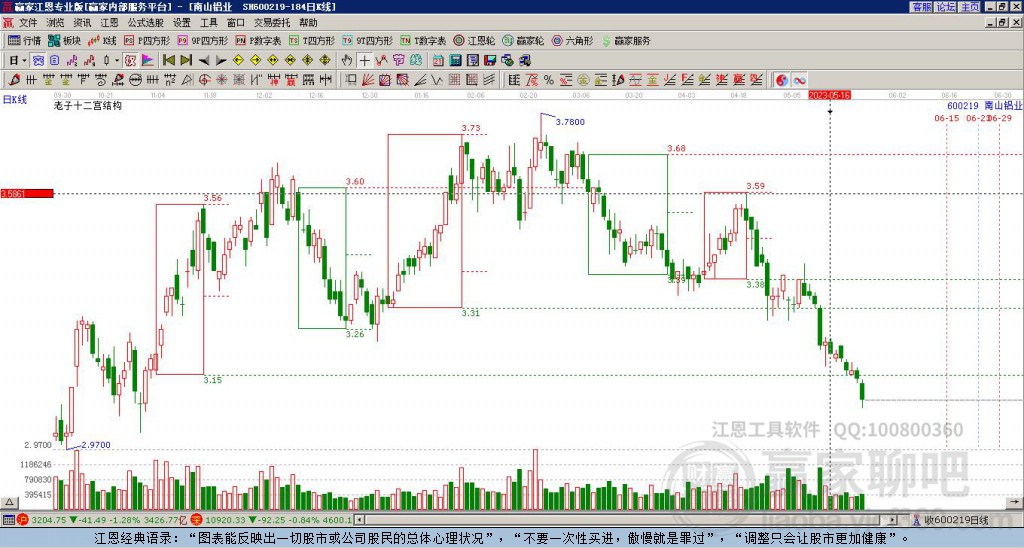Click the calendar date icon
1024x548 pixels.
click(x=438, y=60)
